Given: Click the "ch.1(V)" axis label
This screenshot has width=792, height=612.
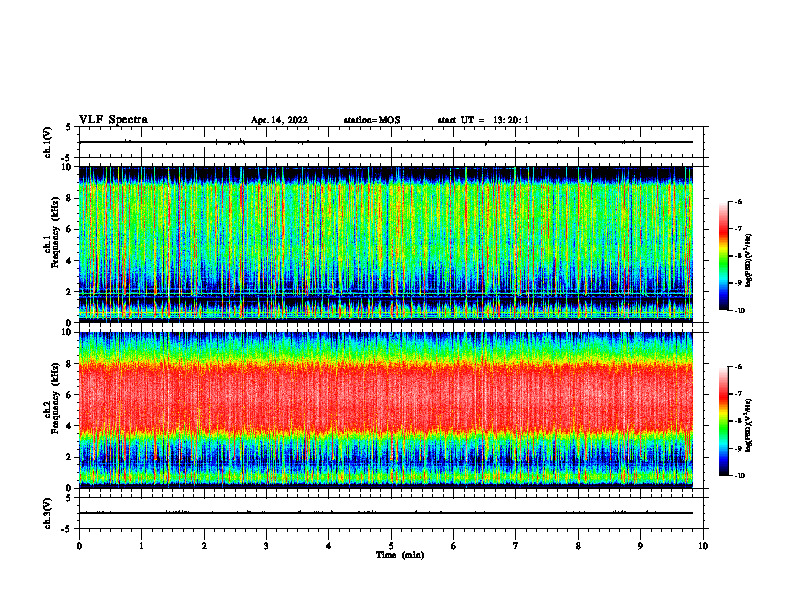Looking at the screenshot, I should 48,142.
